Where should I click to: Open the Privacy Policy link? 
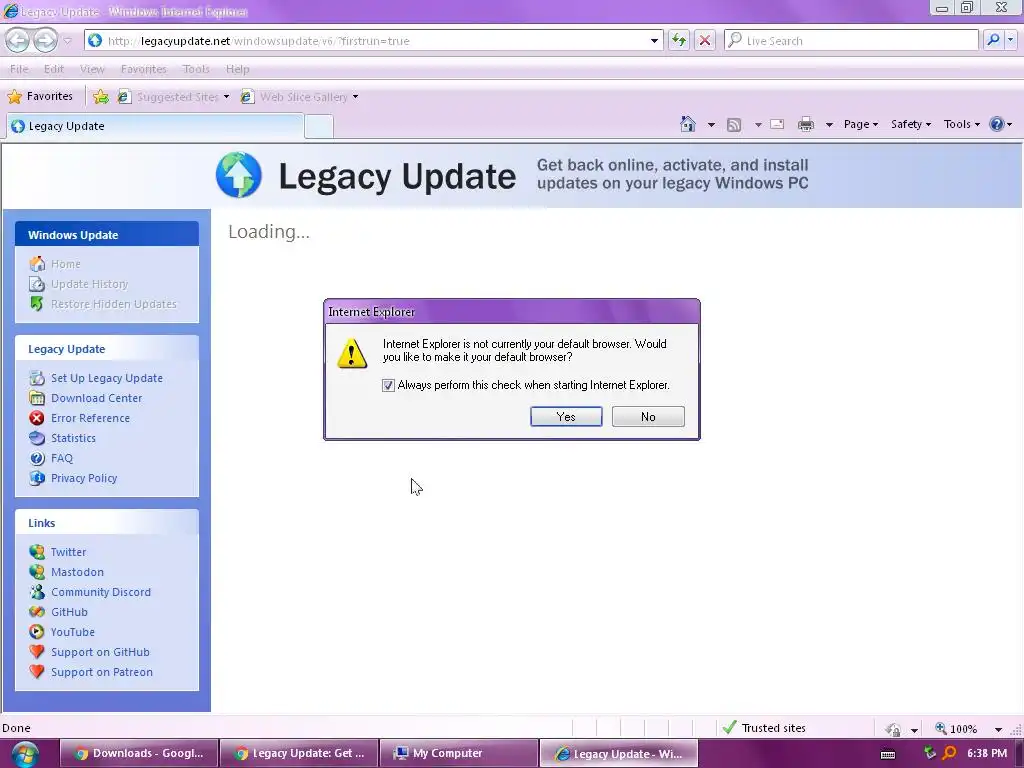click(84, 478)
